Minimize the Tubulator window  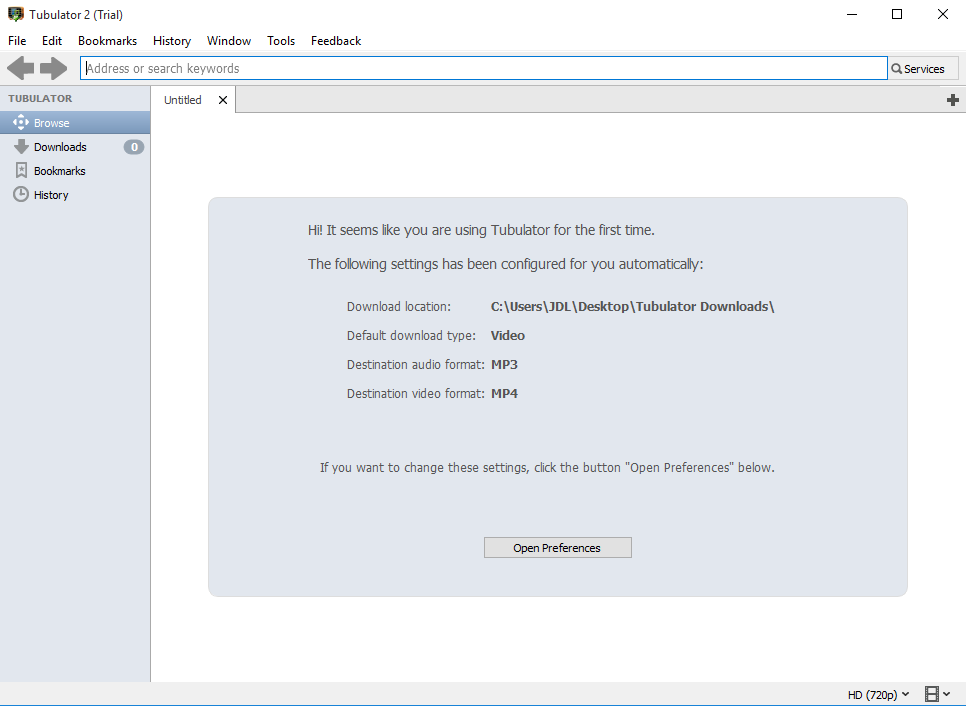coord(852,14)
